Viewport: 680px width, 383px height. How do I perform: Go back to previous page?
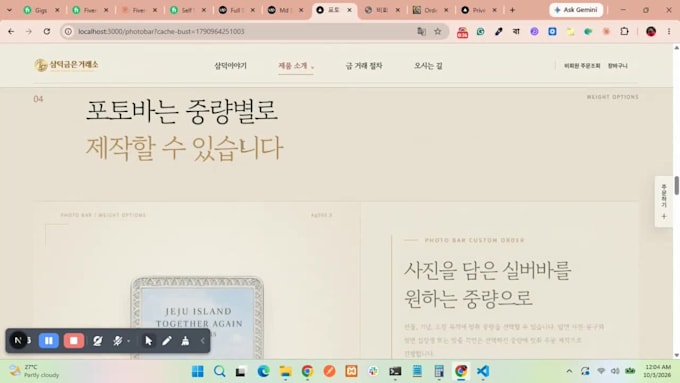pyautogui.click(x=11, y=31)
